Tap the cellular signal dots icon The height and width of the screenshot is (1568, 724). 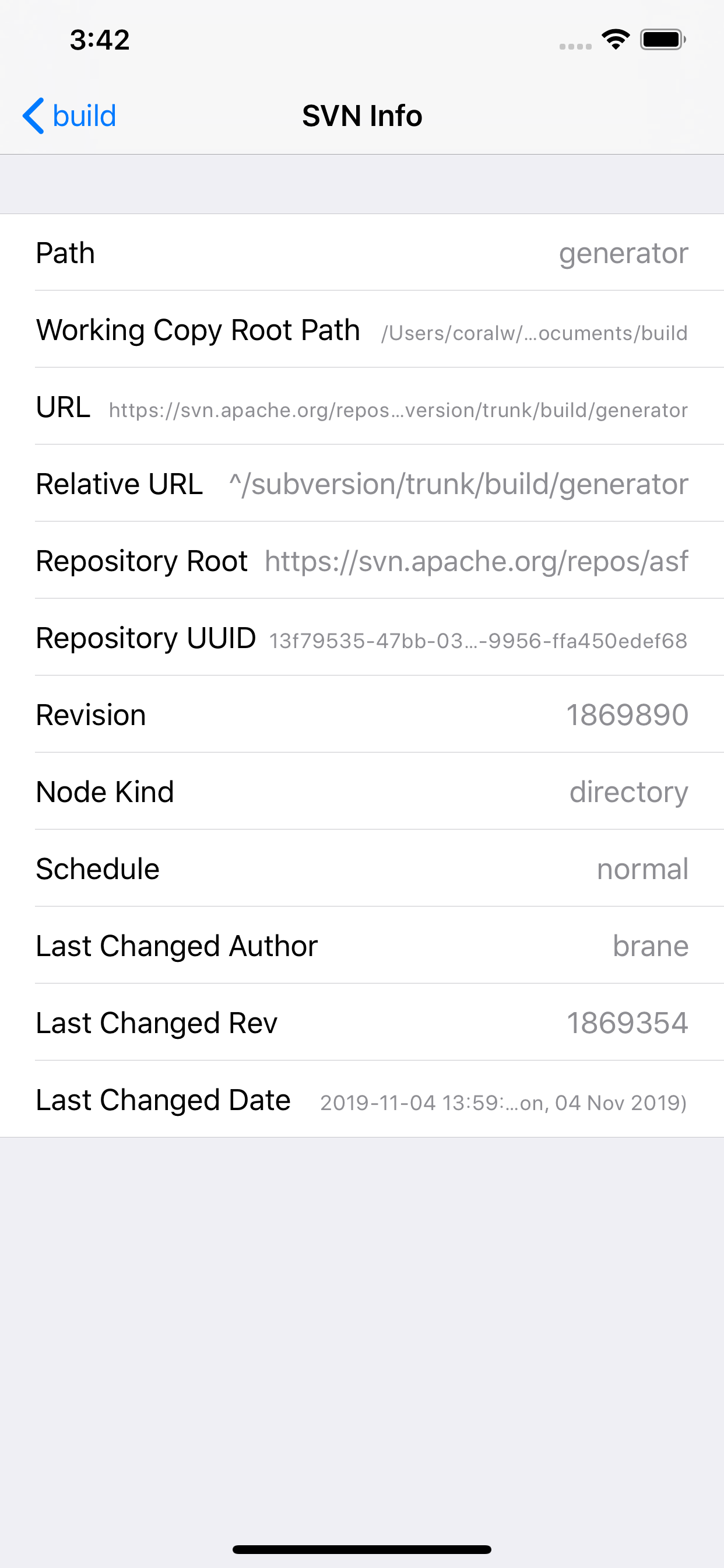[575, 46]
